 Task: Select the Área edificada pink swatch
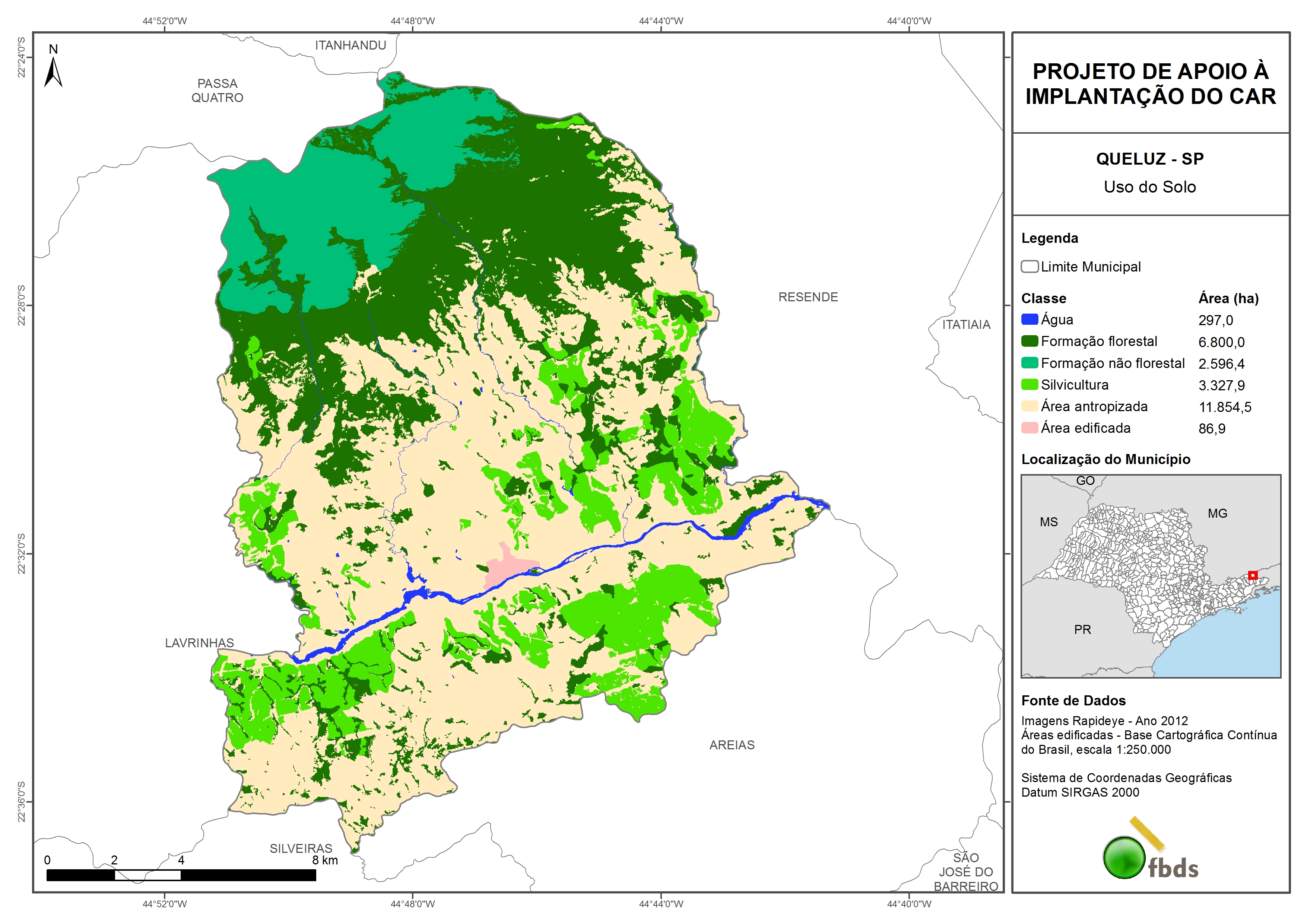[1029, 428]
